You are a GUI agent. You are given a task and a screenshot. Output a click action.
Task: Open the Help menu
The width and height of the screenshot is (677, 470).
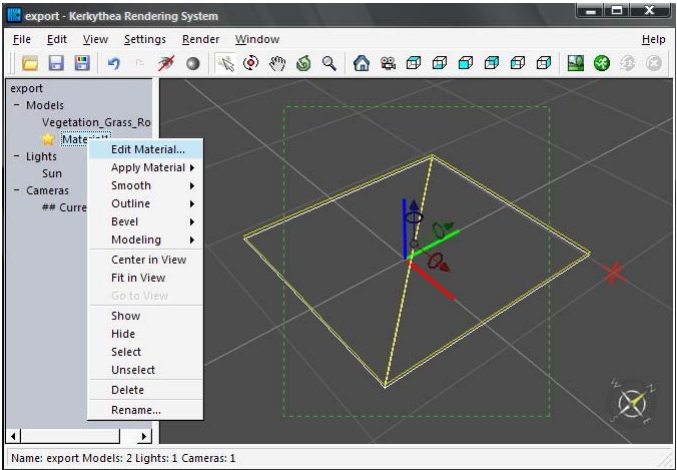point(653,39)
